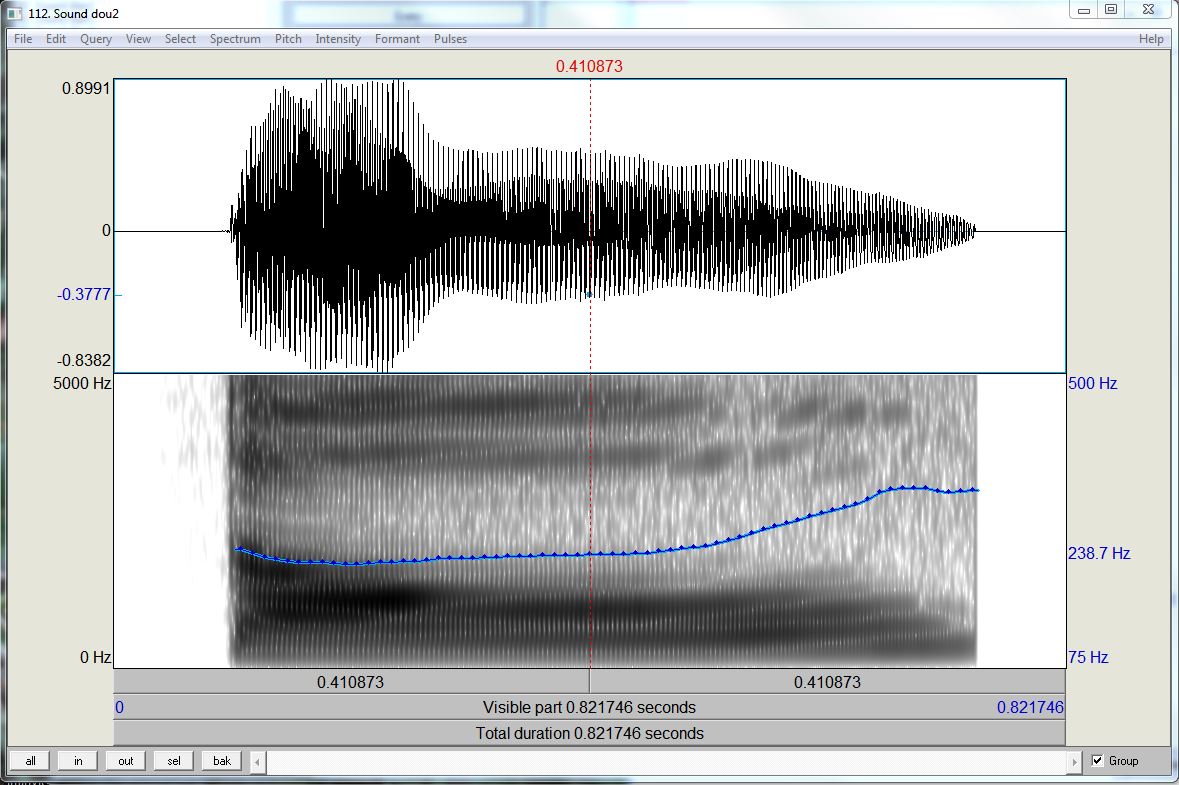Viewport: 1179px width, 785px height.
Task: Click the window start time 0
Action: click(120, 708)
